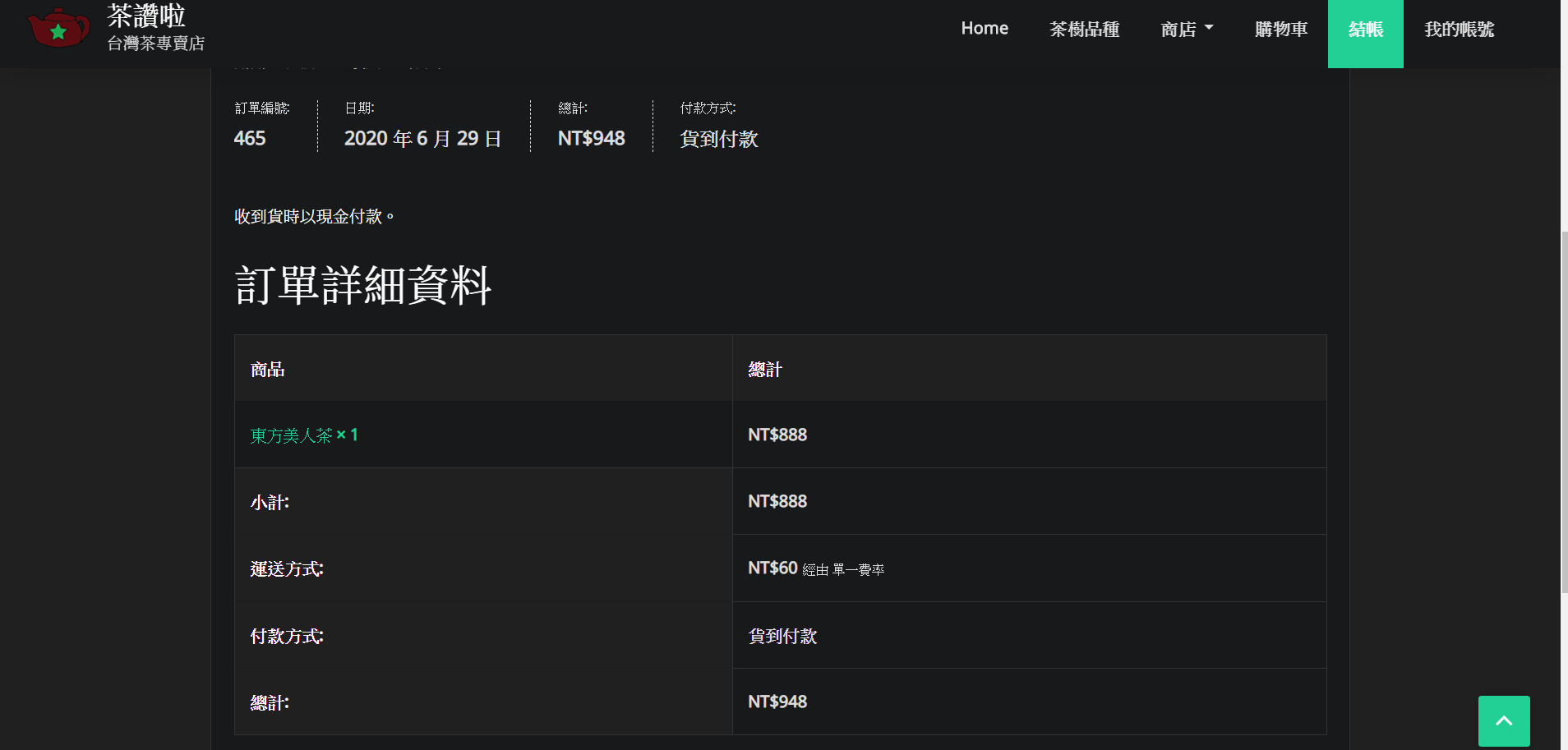1568x750 pixels.
Task: Open 我的帳號 from the navigation bar
Action: coord(1459,30)
